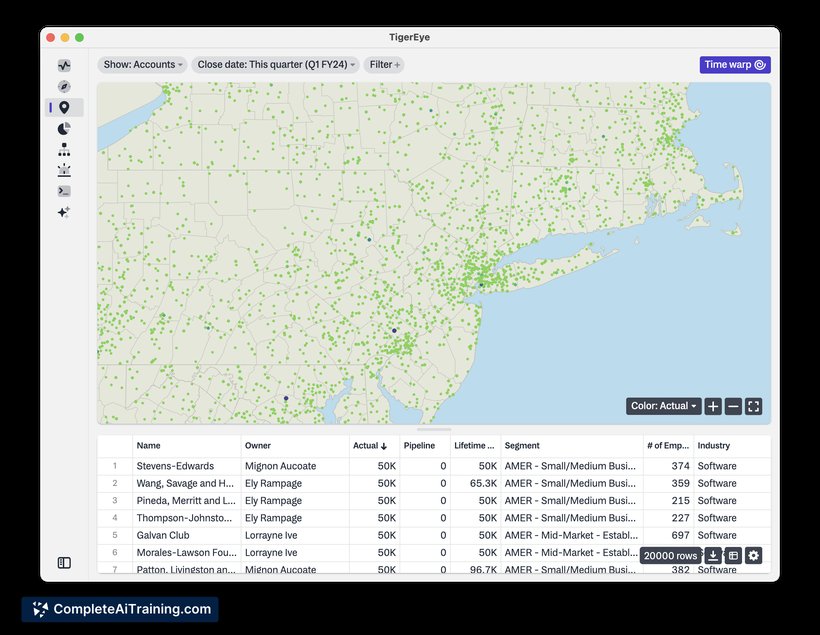Open the Show: Accounts dropdown
This screenshot has width=820, height=635.
tap(143, 65)
